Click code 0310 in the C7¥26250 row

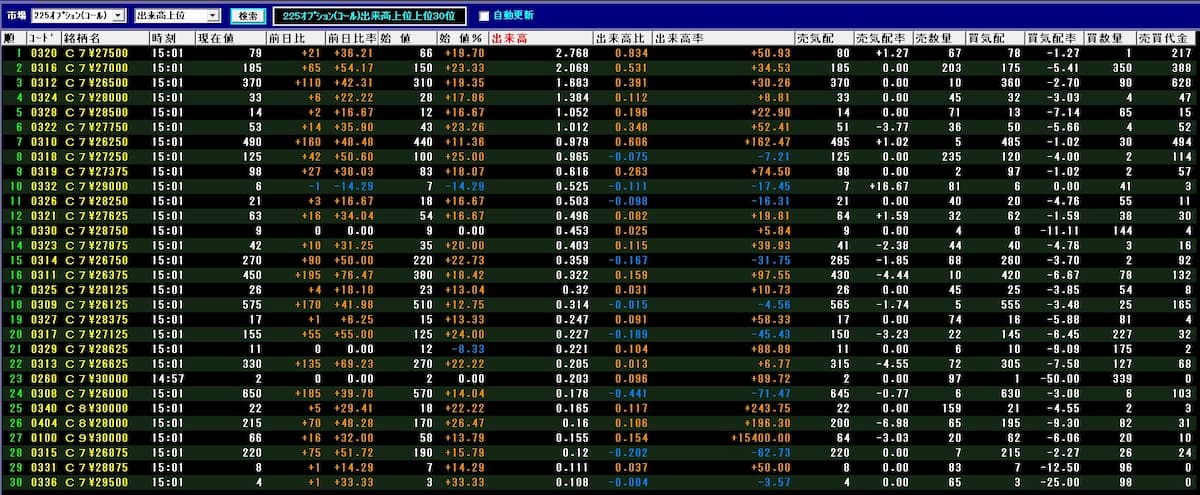click(x=44, y=142)
